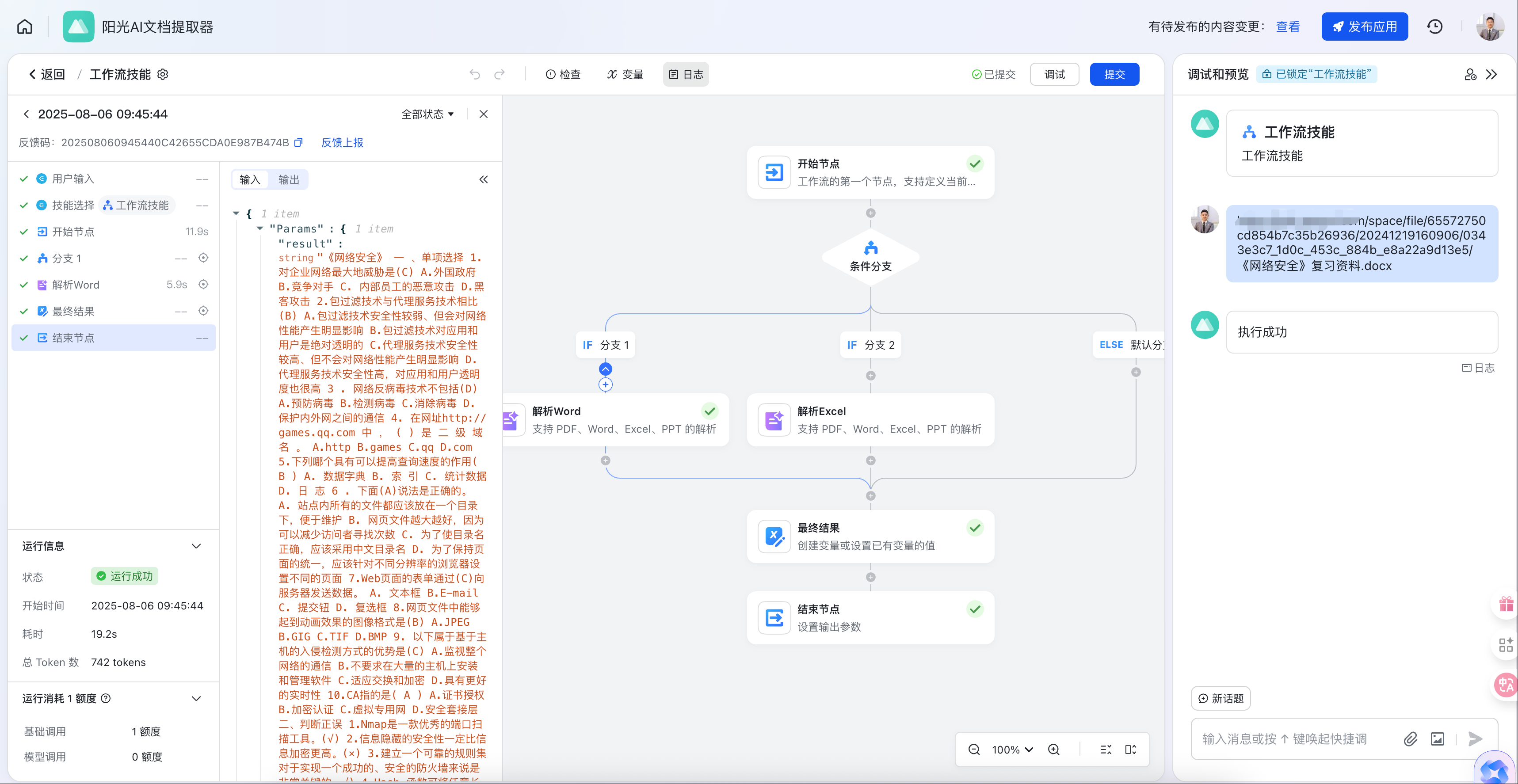Click the 已锁定"工作流技能" badge
Screen dimensions: 1518x784
(x=1317, y=74)
